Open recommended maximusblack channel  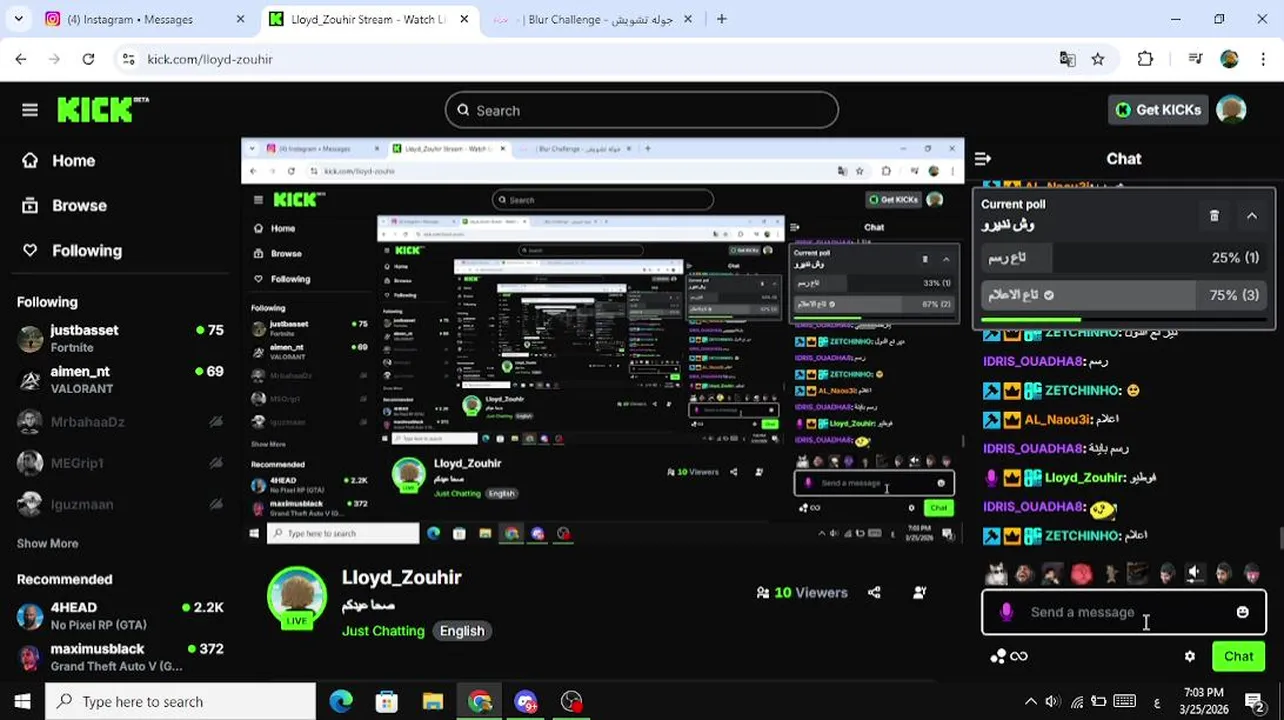(x=120, y=657)
